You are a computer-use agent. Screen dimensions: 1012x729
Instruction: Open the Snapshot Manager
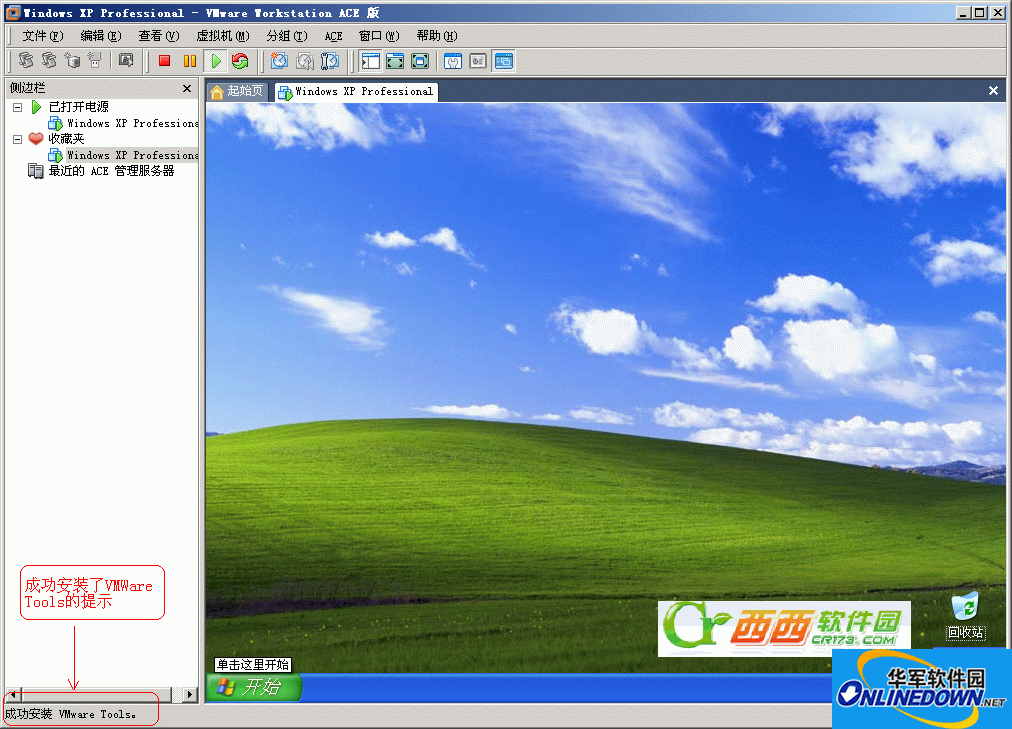330,61
